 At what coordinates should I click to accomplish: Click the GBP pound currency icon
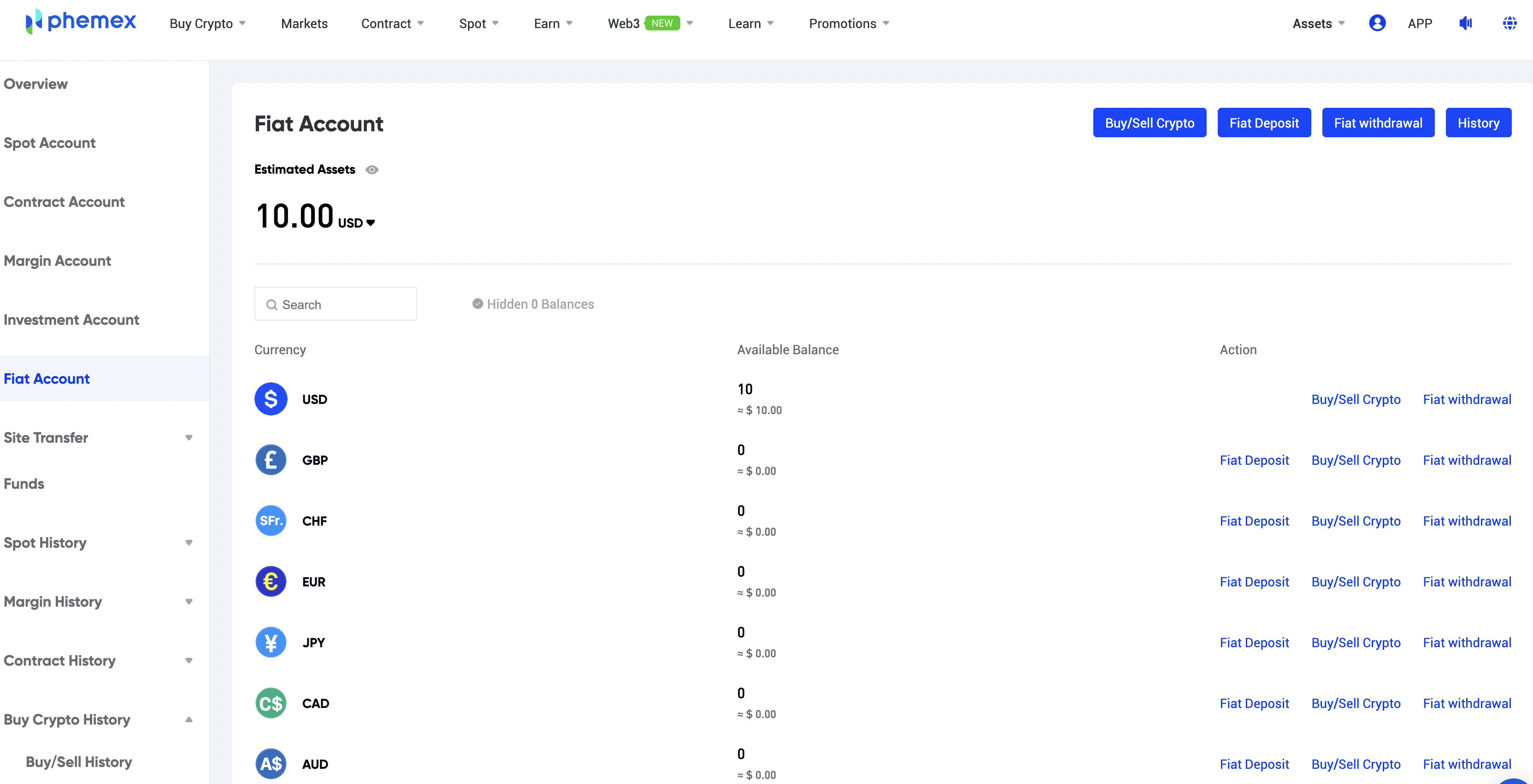[271, 460]
